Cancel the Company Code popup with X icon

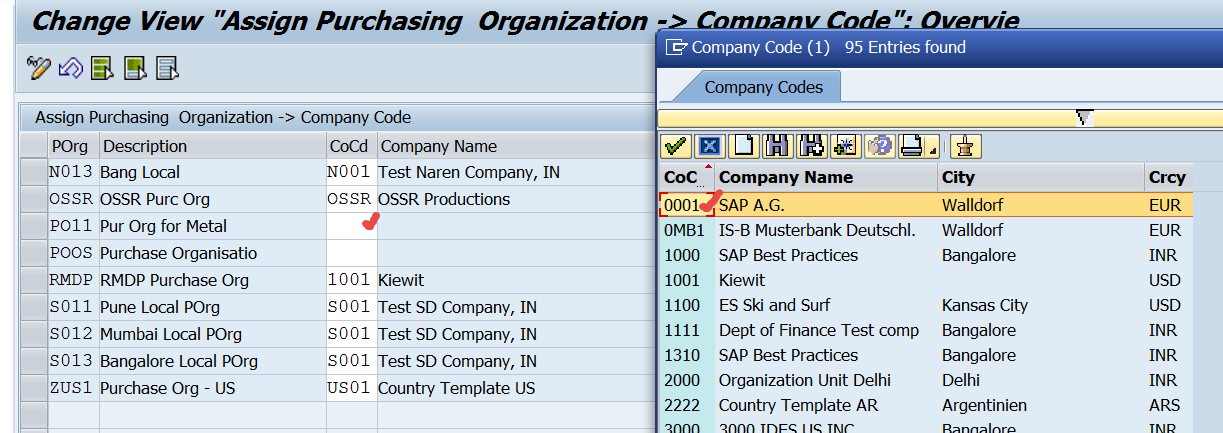tap(709, 147)
